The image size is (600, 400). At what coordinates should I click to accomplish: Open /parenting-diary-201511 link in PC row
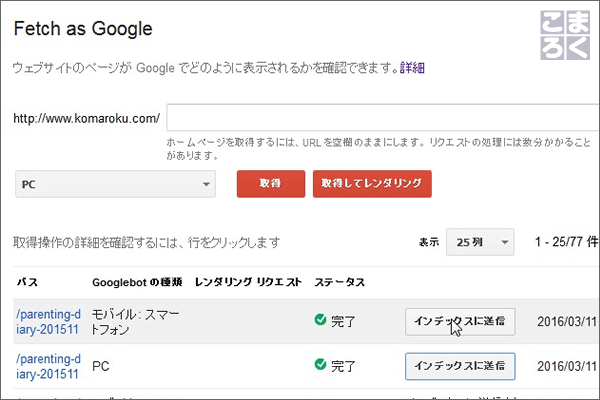pos(48,366)
